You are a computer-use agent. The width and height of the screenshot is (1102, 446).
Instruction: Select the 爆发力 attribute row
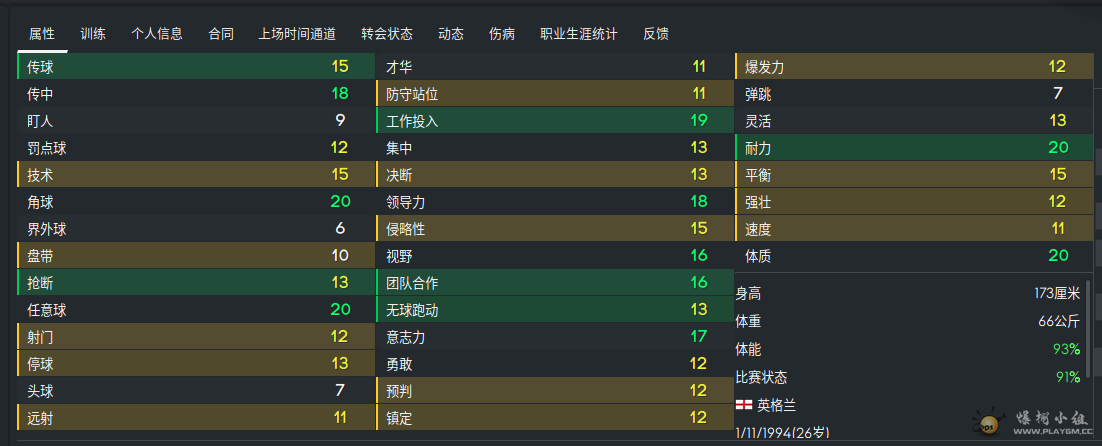tap(914, 67)
